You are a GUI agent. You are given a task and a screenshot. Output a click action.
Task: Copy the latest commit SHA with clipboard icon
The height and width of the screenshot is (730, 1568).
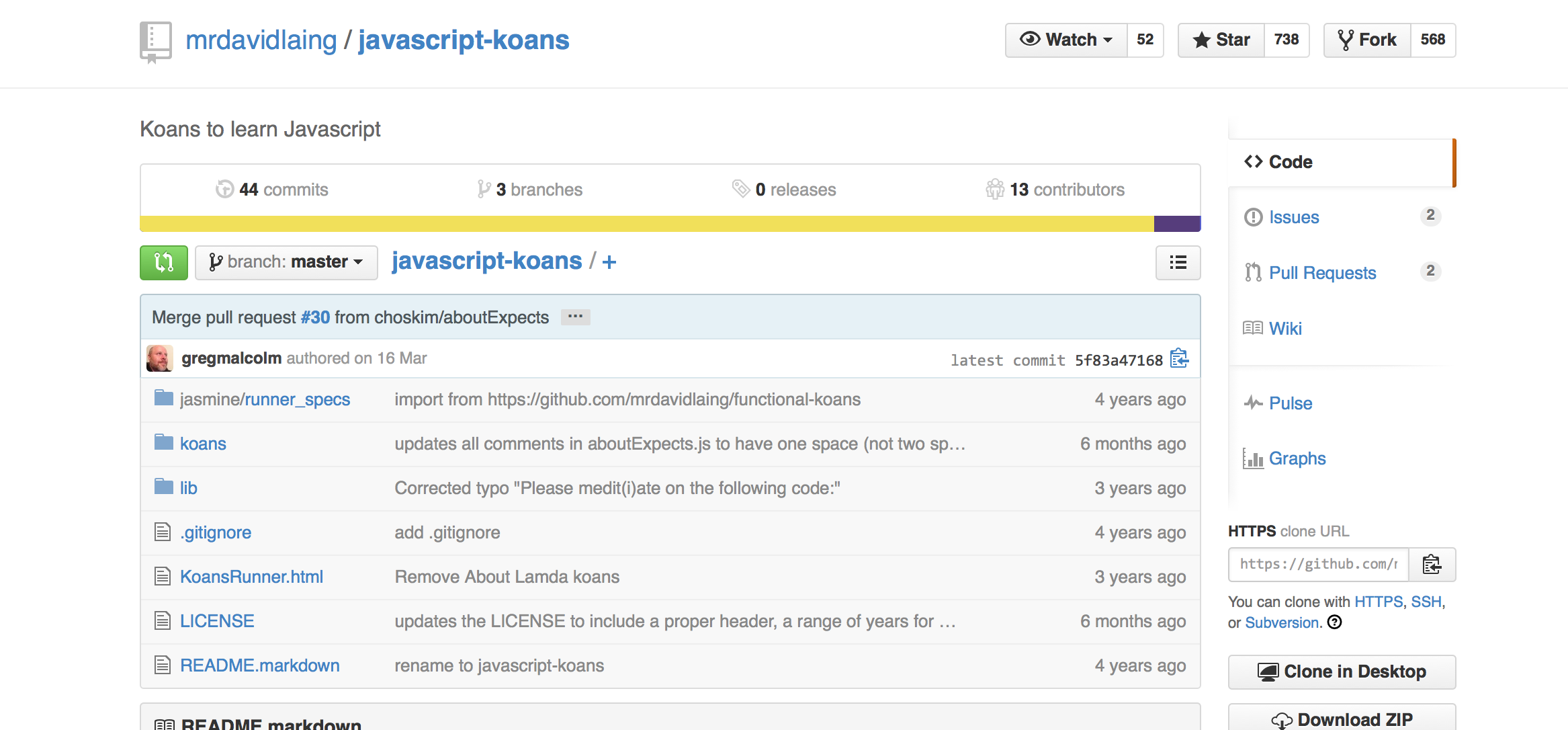[x=1179, y=359]
